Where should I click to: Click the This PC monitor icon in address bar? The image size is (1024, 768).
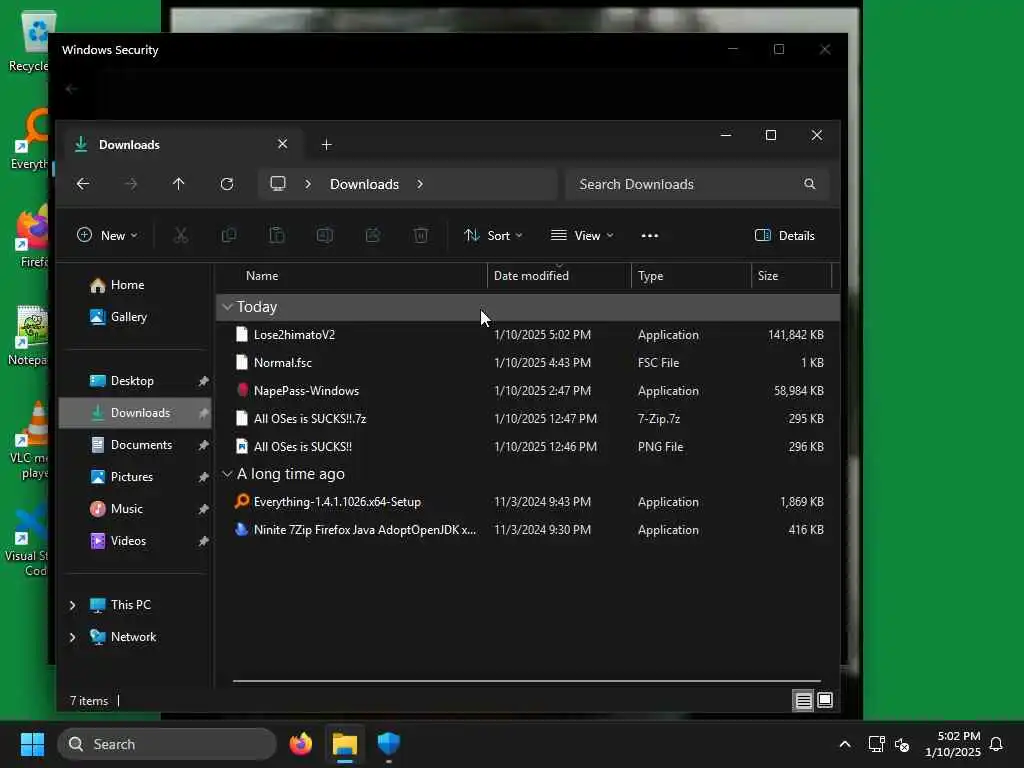pos(278,184)
